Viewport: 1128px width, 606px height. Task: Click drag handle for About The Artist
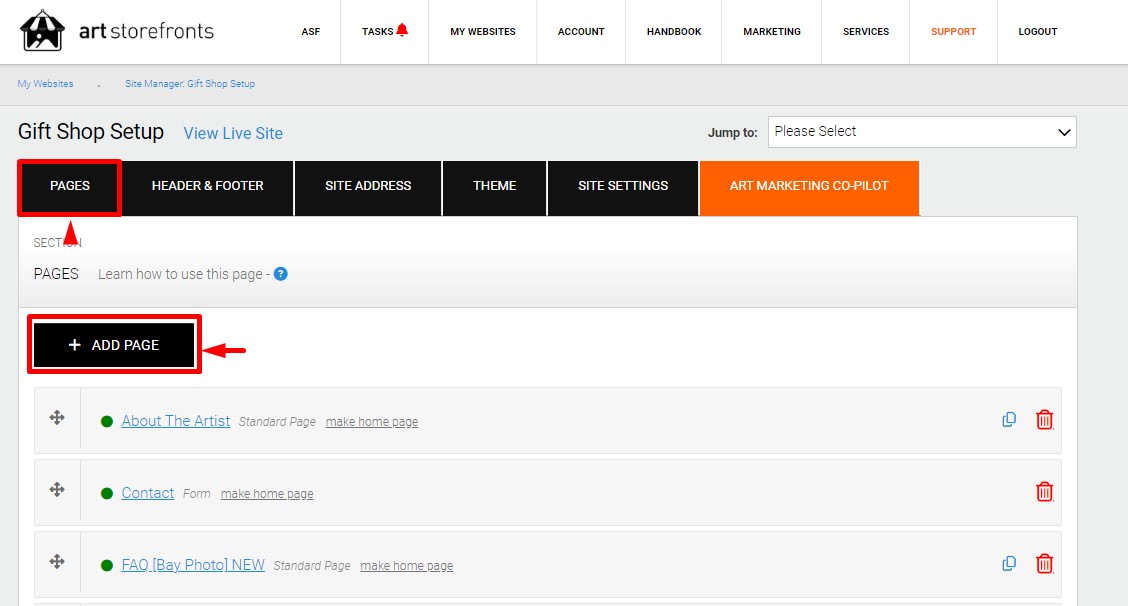click(x=57, y=418)
